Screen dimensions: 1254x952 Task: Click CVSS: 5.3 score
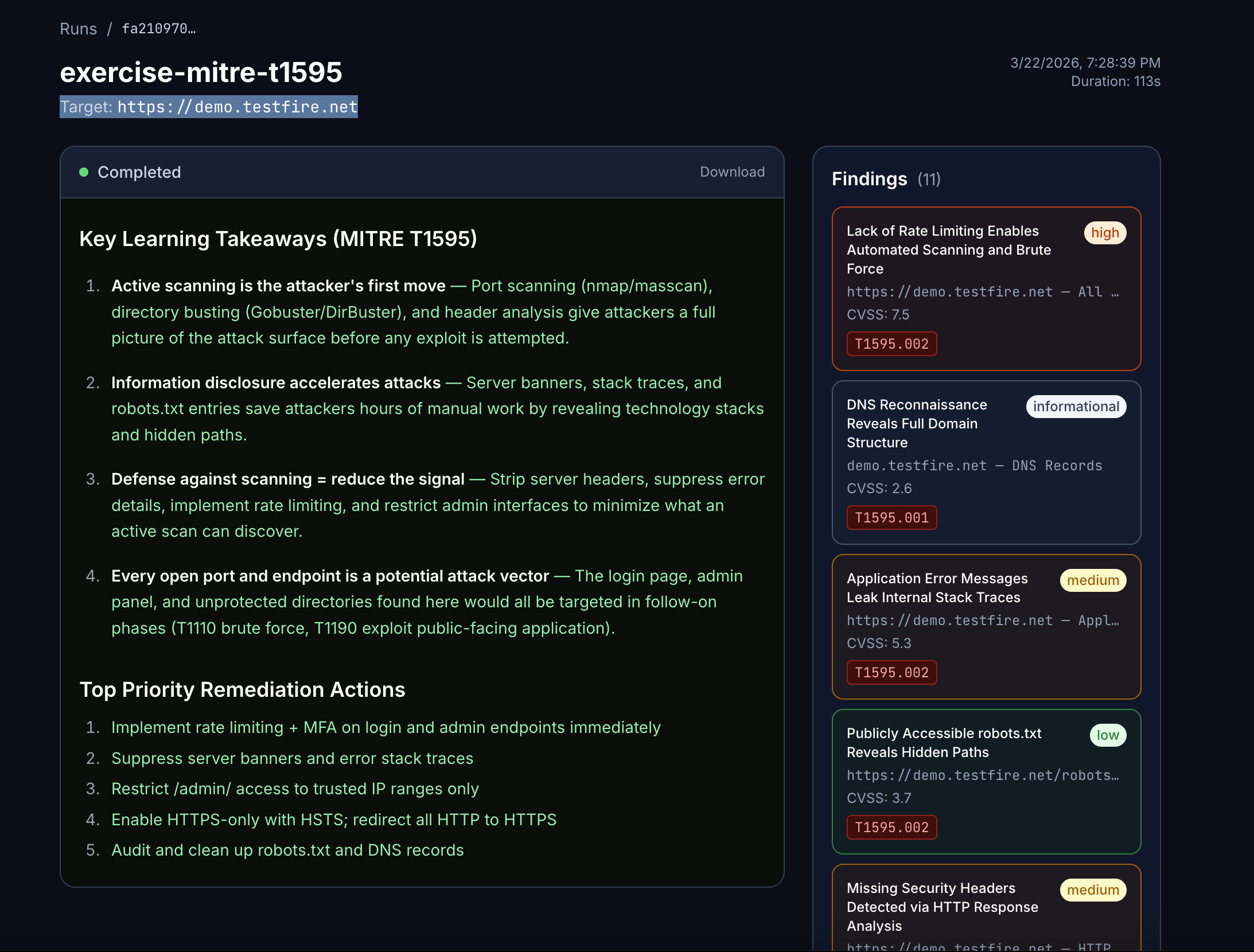click(879, 643)
